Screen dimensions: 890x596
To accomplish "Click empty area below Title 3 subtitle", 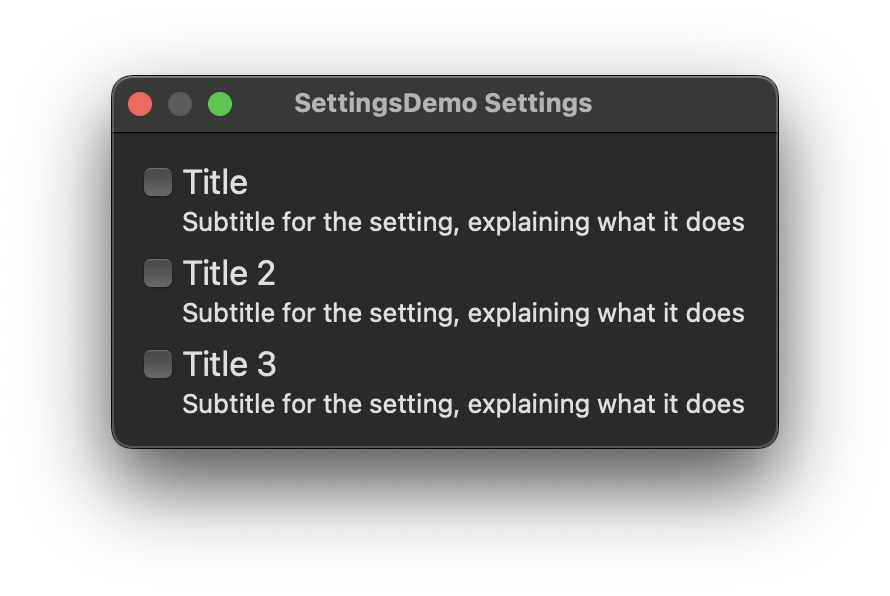I will [x=445, y=430].
